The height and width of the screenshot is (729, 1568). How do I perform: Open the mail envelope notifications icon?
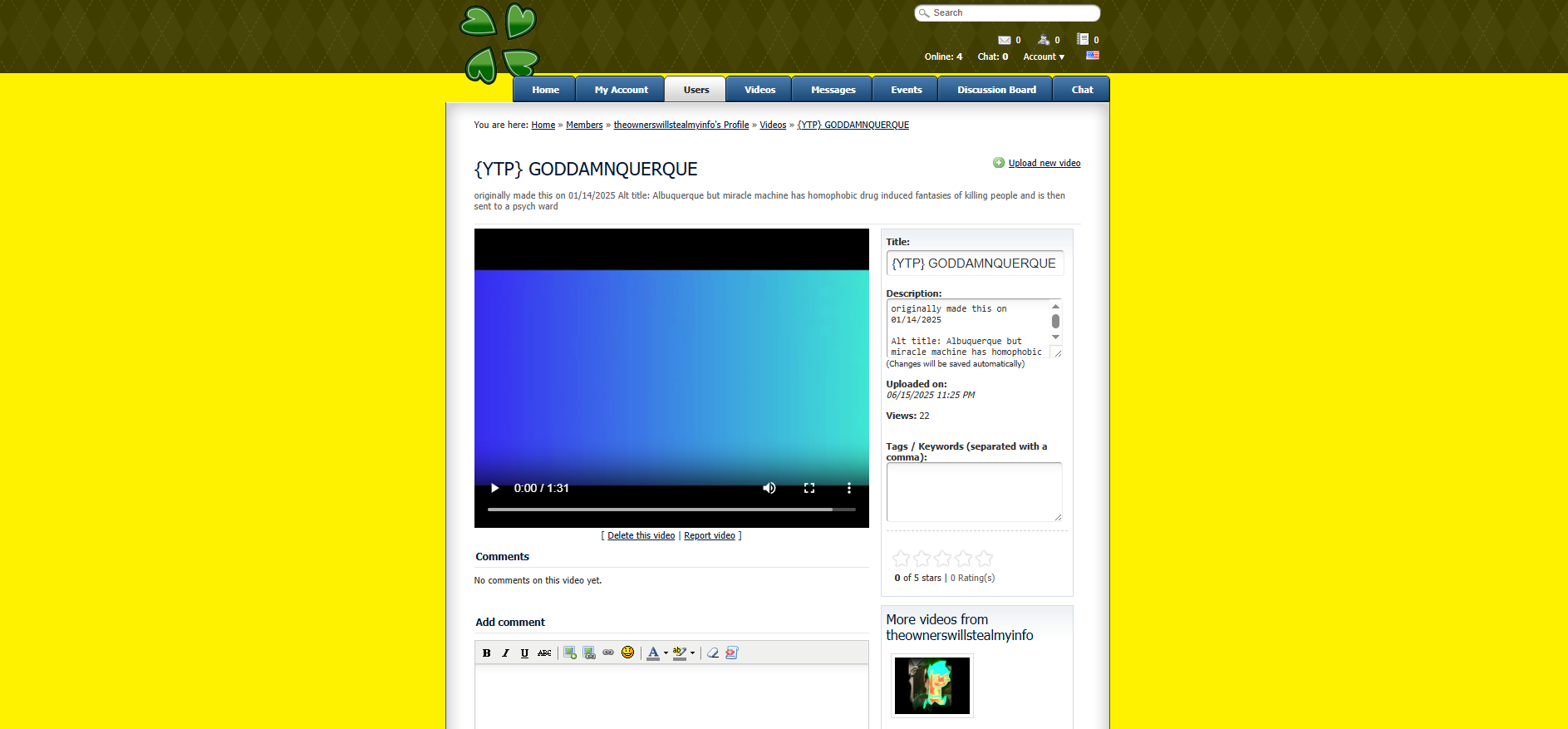tap(1004, 40)
